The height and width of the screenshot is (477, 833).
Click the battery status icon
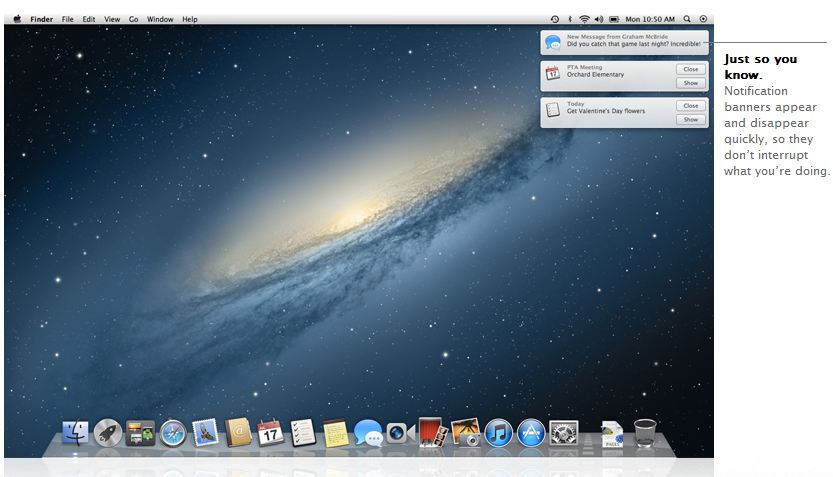pyautogui.click(x=614, y=19)
